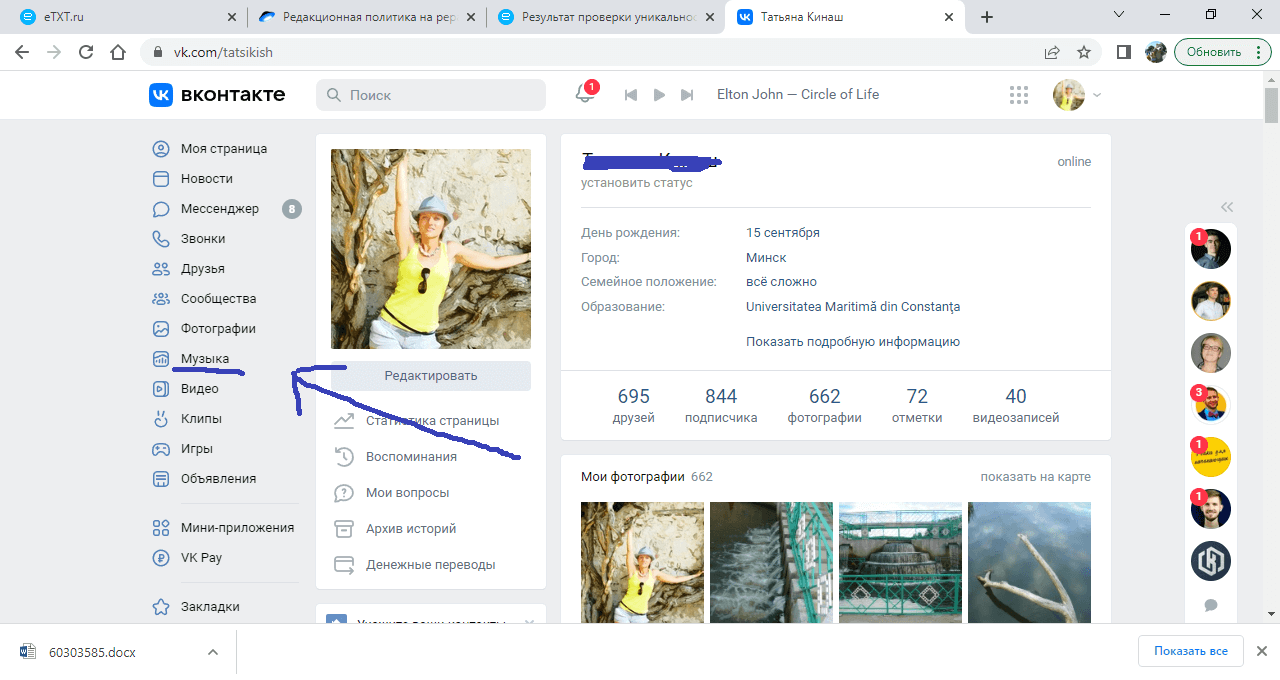Click the Закладки star icon

160,606
